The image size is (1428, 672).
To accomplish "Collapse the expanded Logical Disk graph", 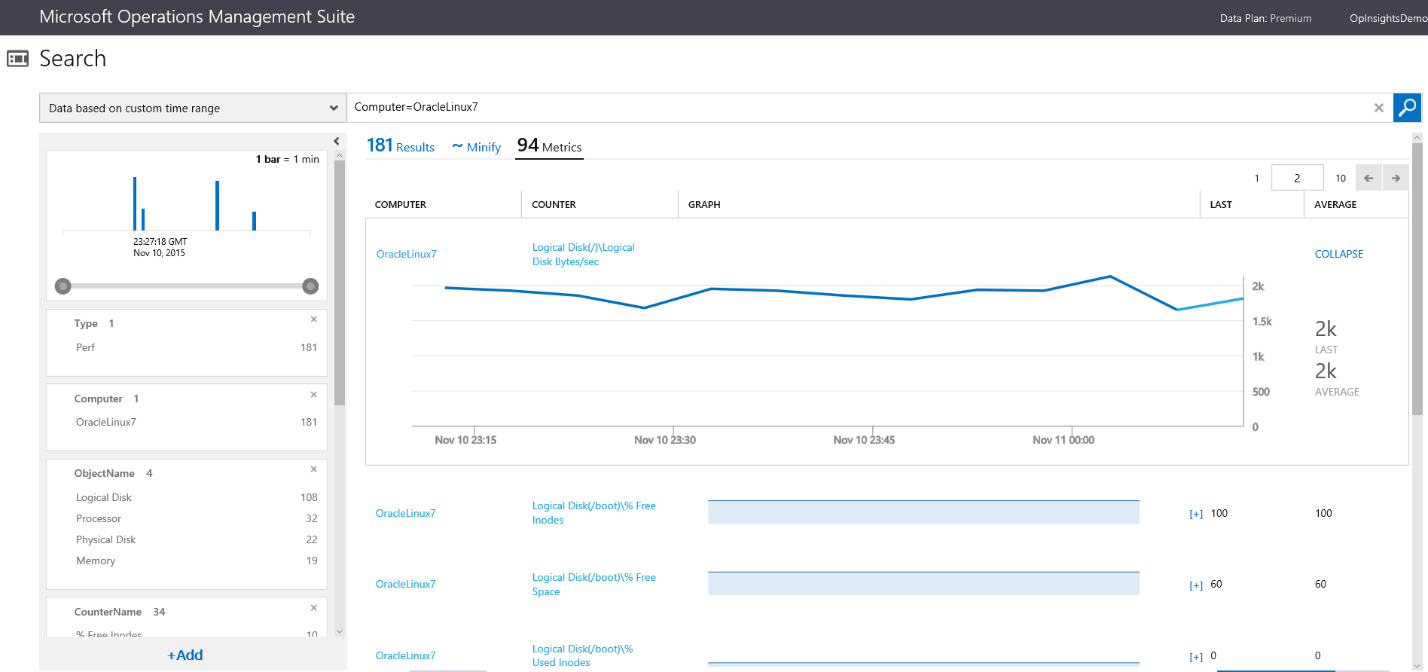I will [x=1338, y=254].
